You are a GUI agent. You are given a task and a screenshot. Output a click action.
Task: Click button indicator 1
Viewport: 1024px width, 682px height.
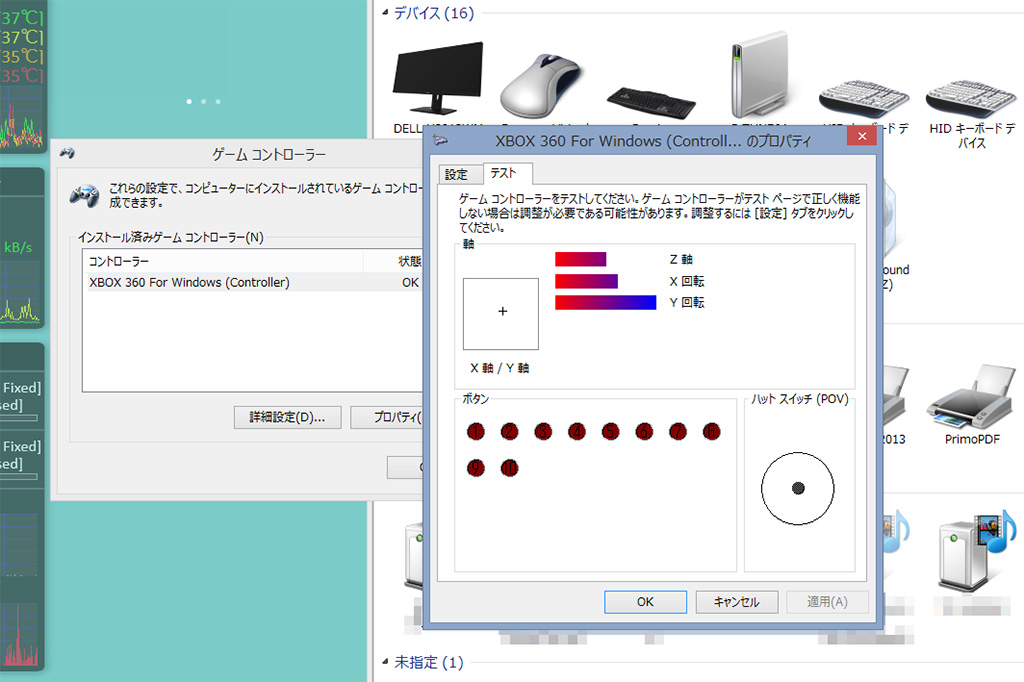coord(476,431)
